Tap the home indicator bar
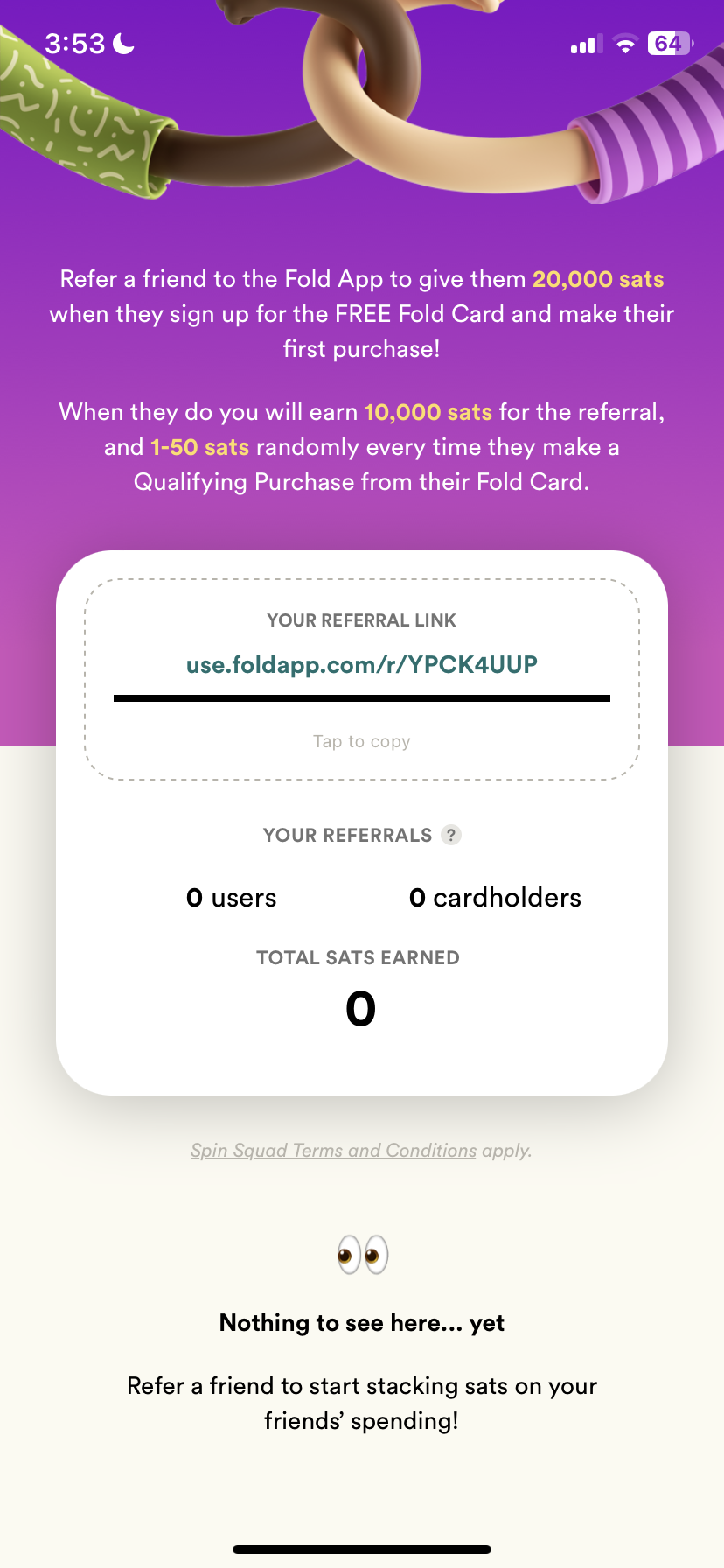 (x=362, y=1549)
